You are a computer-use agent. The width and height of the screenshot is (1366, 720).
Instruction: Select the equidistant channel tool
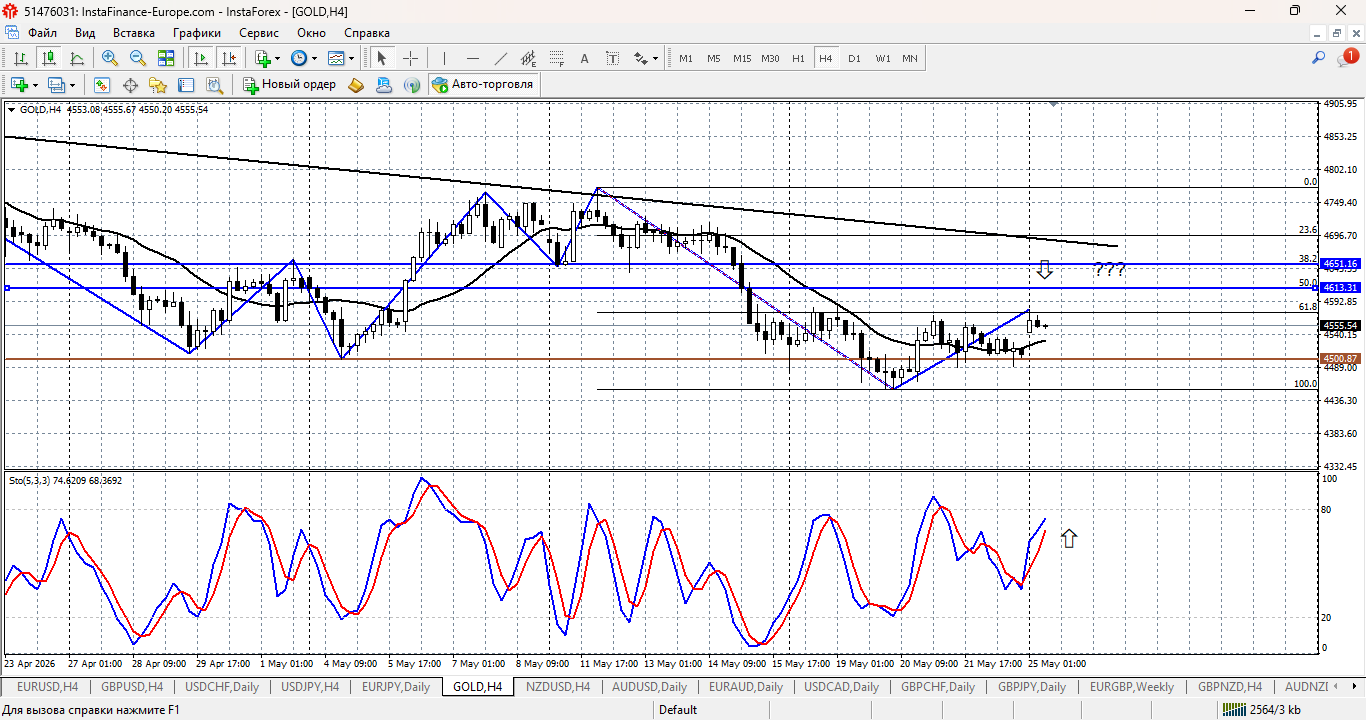pos(529,58)
